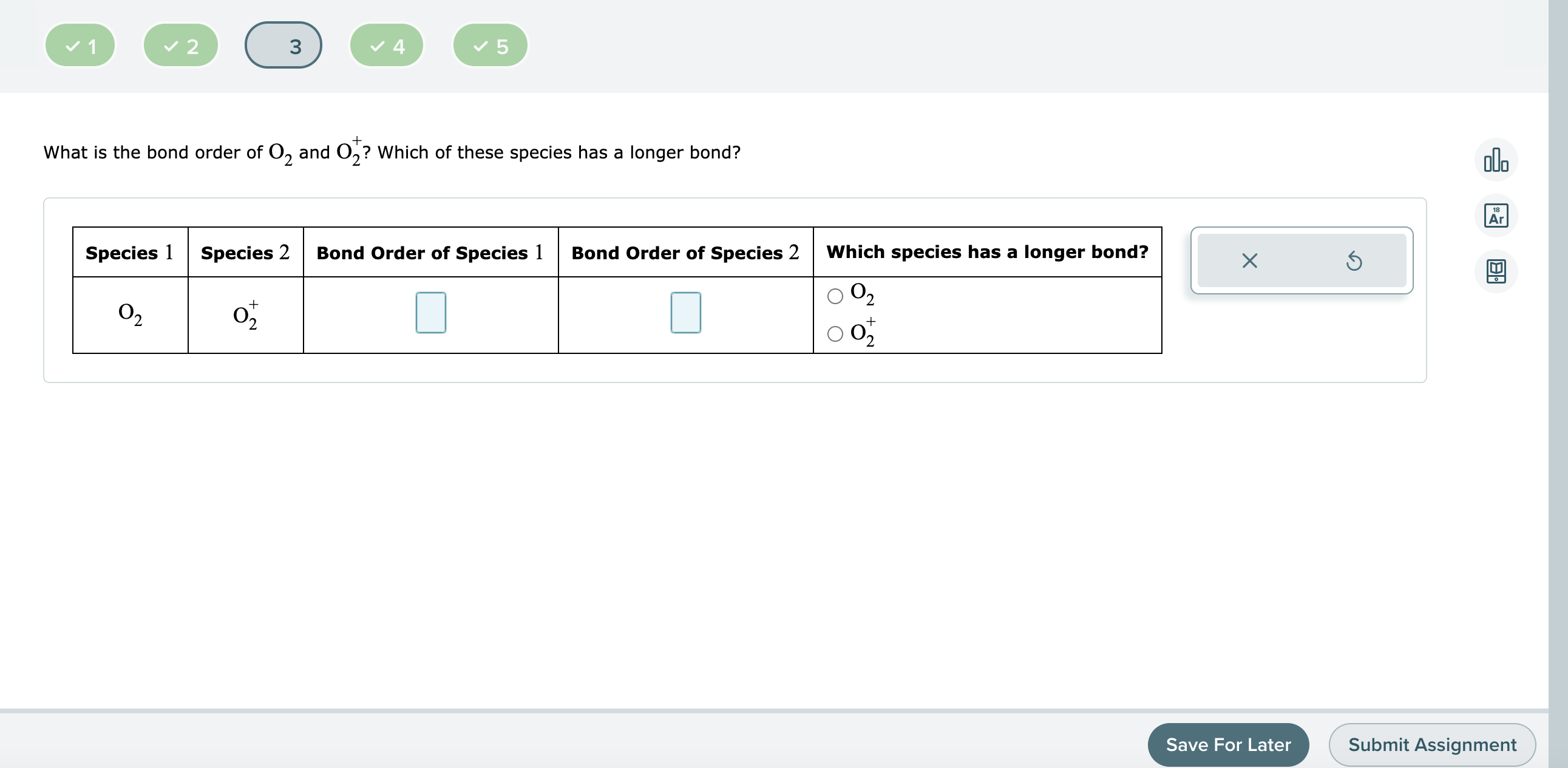Open the reference book resource

tap(1496, 271)
